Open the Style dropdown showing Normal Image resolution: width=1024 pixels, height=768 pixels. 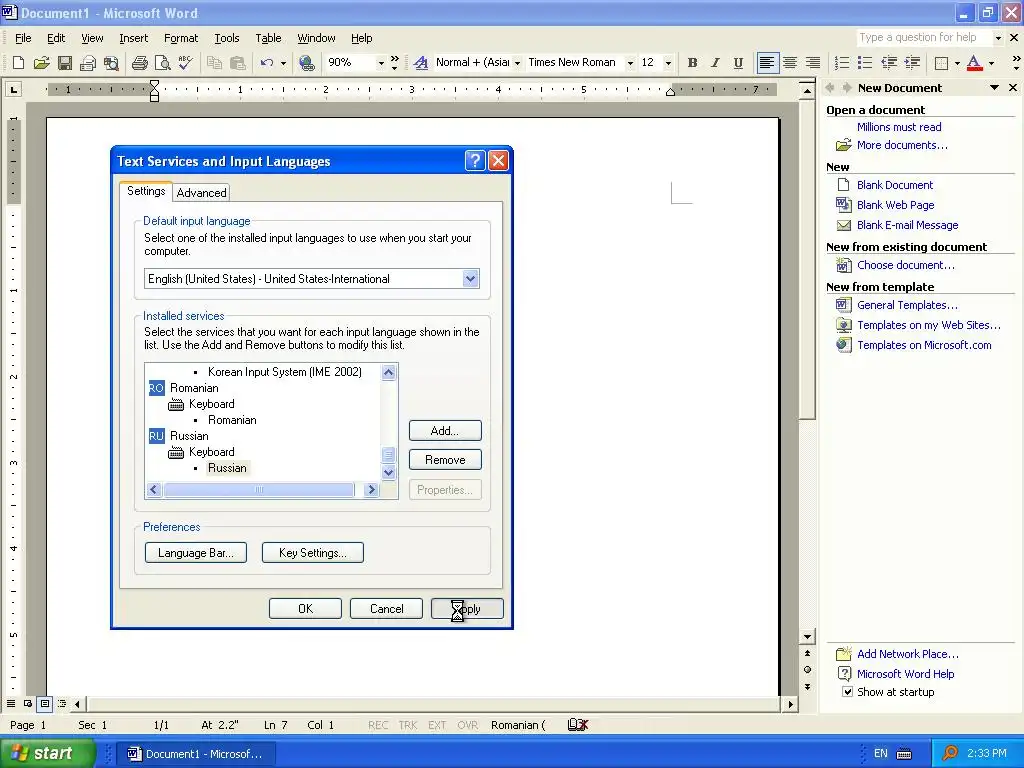(x=517, y=63)
